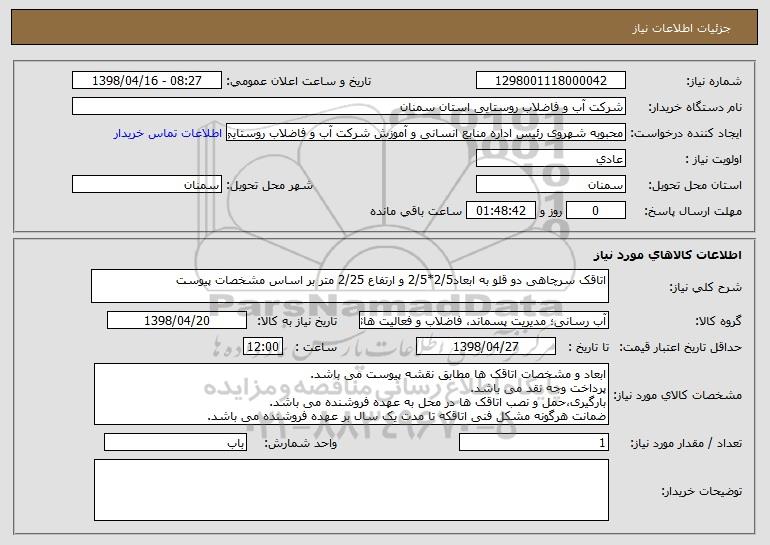Viewport: 770px width, 545px height.
Task: Click the delivery province field سمنان
Action: (550, 185)
